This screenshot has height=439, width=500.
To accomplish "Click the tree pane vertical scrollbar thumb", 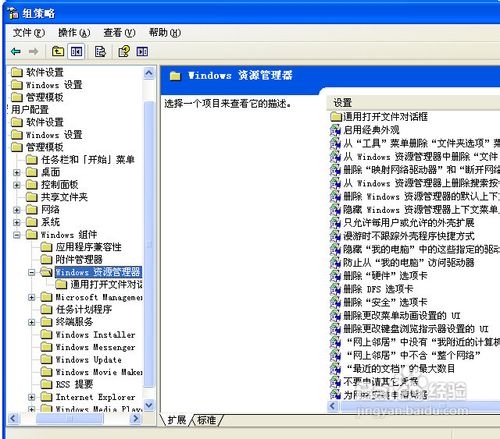I will pyautogui.click(x=149, y=244).
